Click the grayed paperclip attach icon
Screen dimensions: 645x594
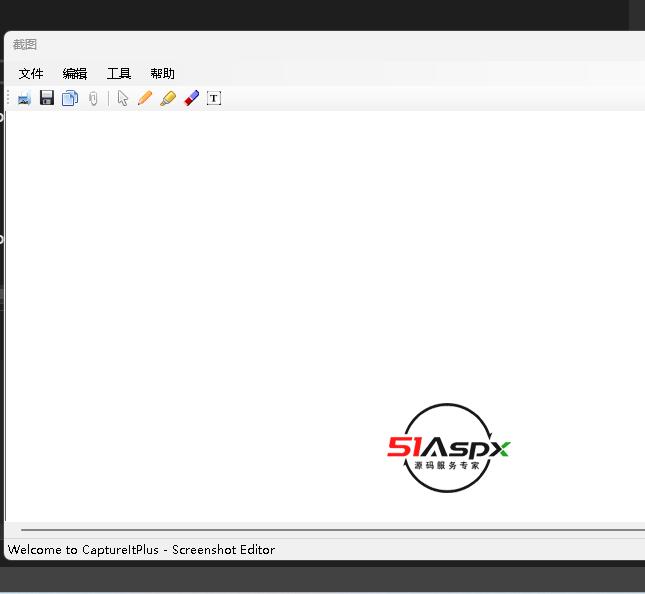pyautogui.click(x=93, y=99)
